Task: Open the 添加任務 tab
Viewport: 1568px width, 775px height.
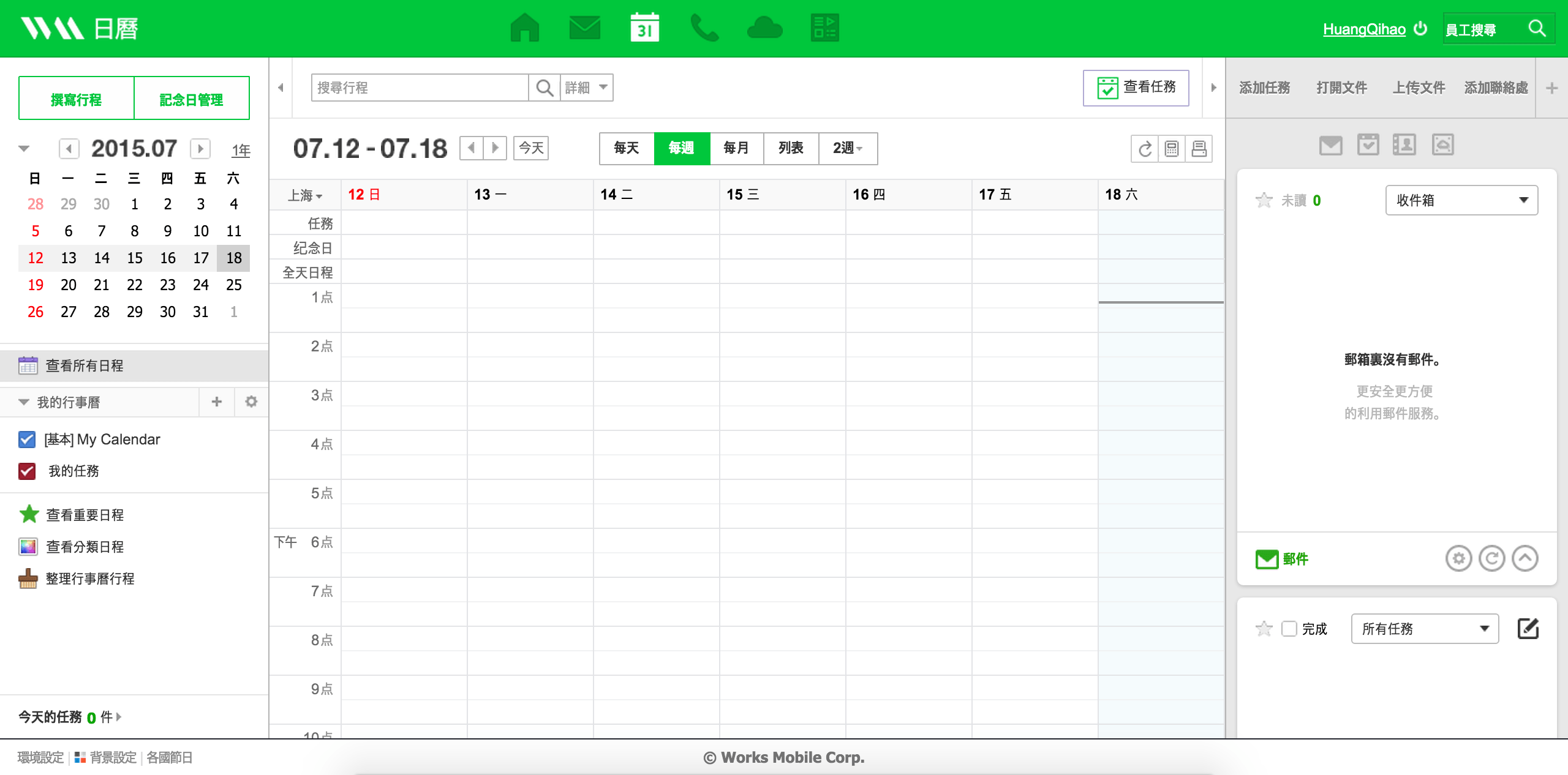Action: click(1264, 88)
